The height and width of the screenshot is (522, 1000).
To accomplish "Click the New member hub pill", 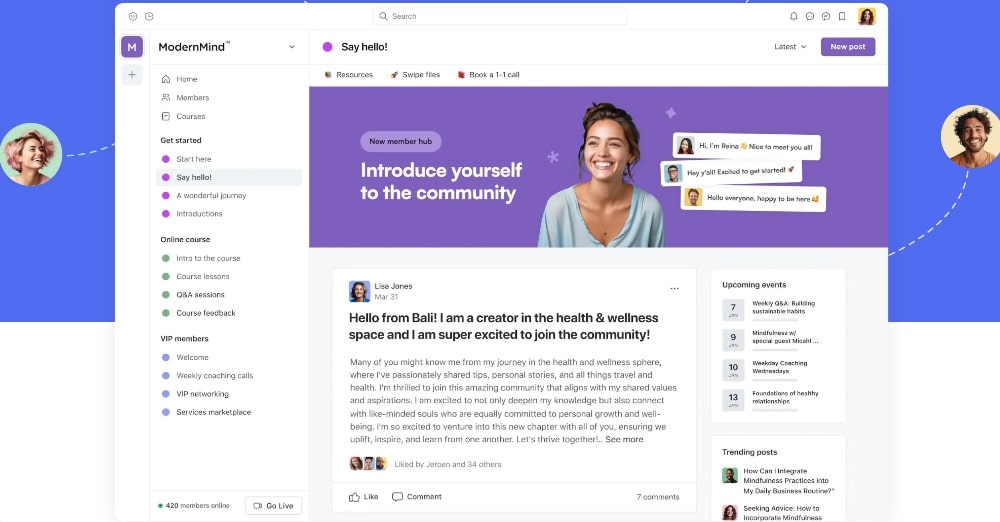I will [x=401, y=142].
